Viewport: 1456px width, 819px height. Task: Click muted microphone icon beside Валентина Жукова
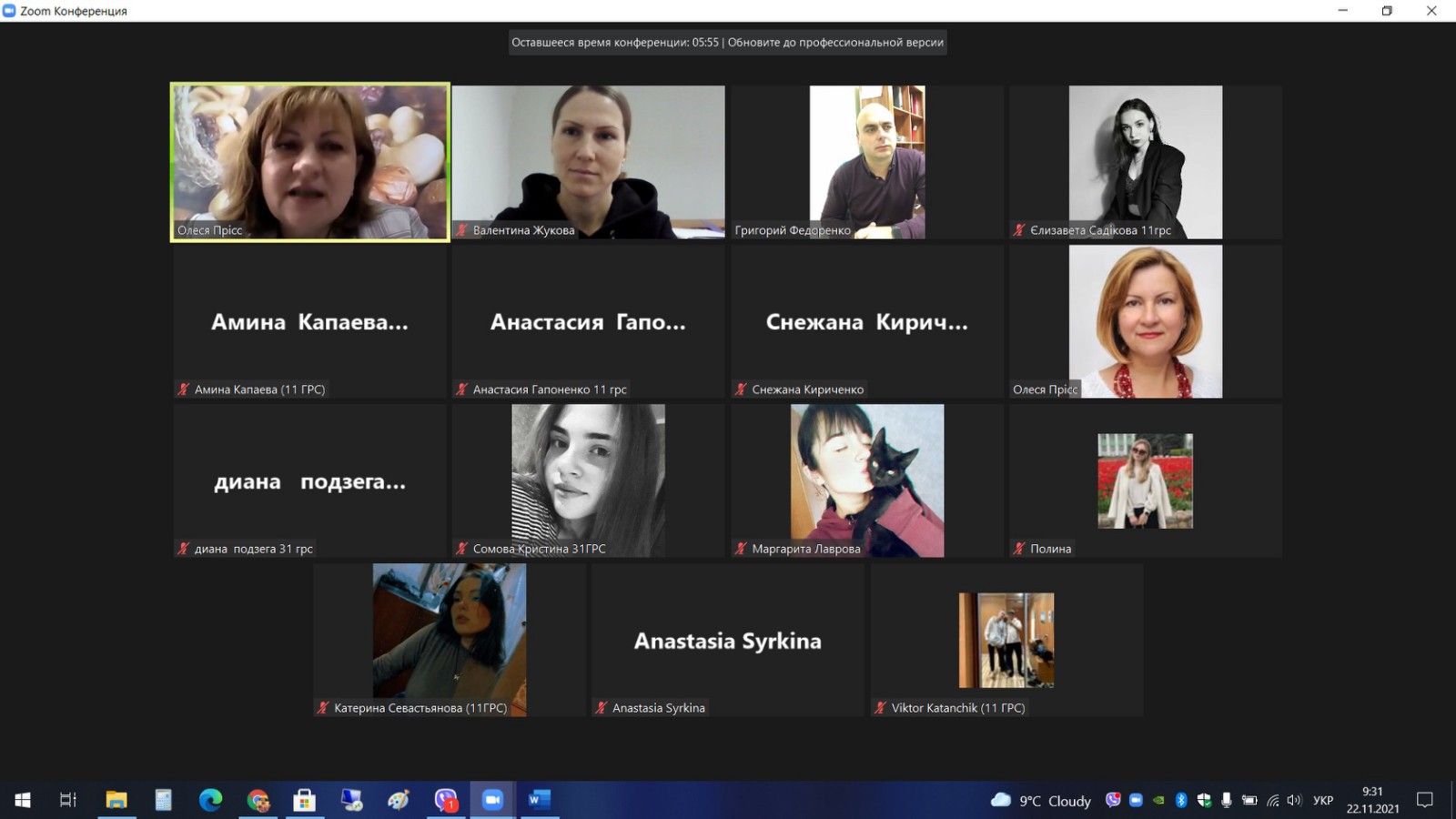point(462,230)
